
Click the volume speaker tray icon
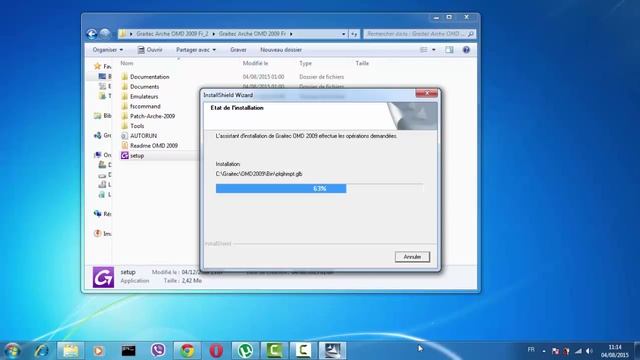pyautogui.click(x=589, y=351)
